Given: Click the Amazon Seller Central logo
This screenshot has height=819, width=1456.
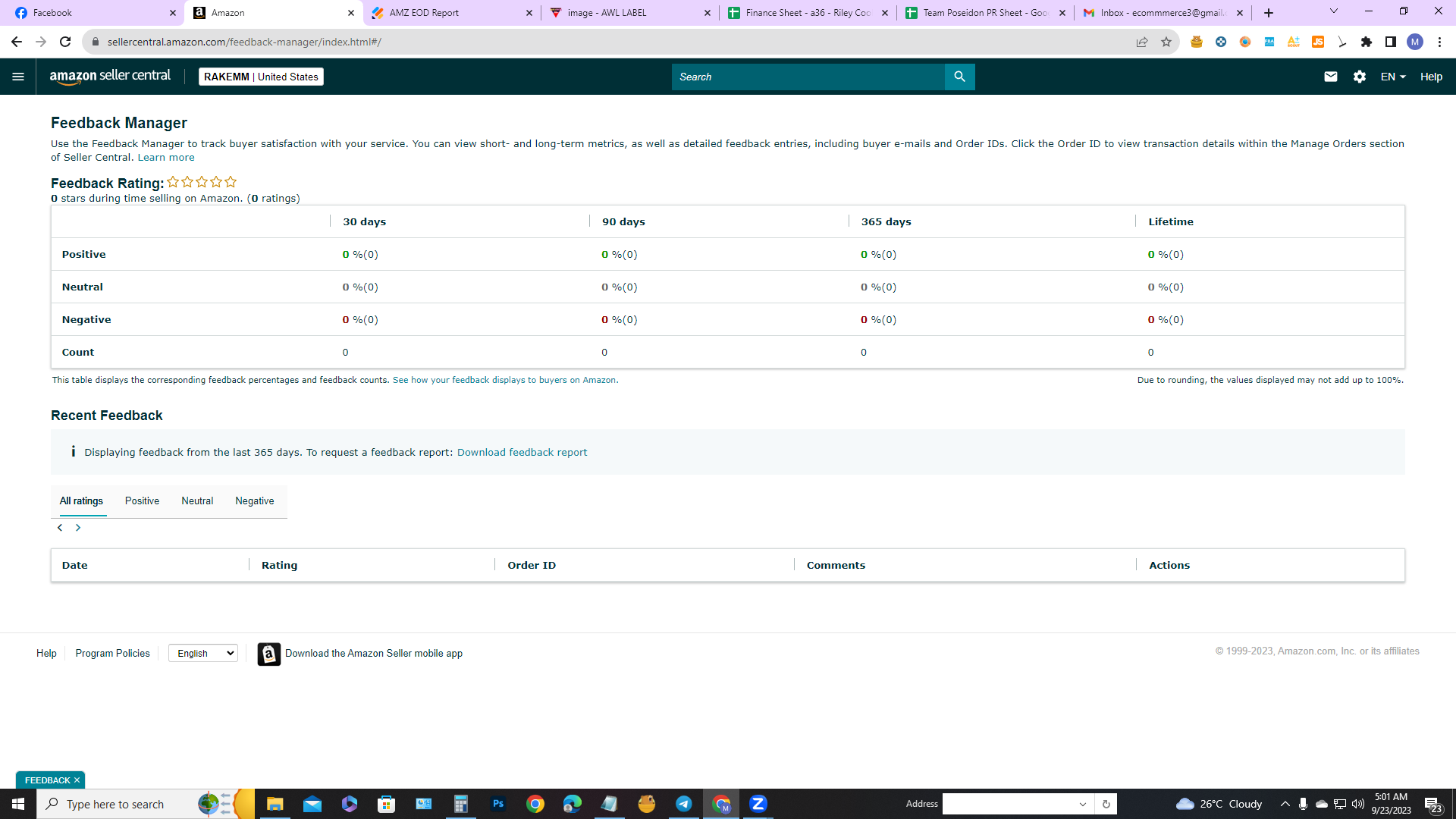Looking at the screenshot, I should click(x=111, y=77).
